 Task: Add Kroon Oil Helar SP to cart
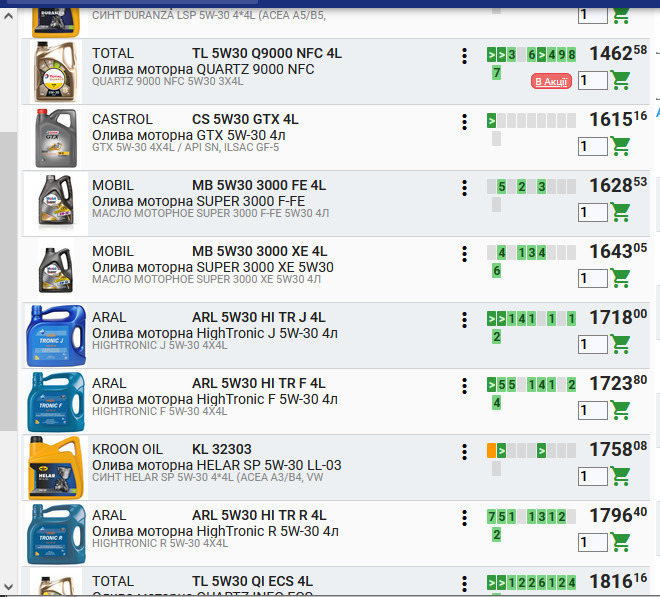click(620, 477)
